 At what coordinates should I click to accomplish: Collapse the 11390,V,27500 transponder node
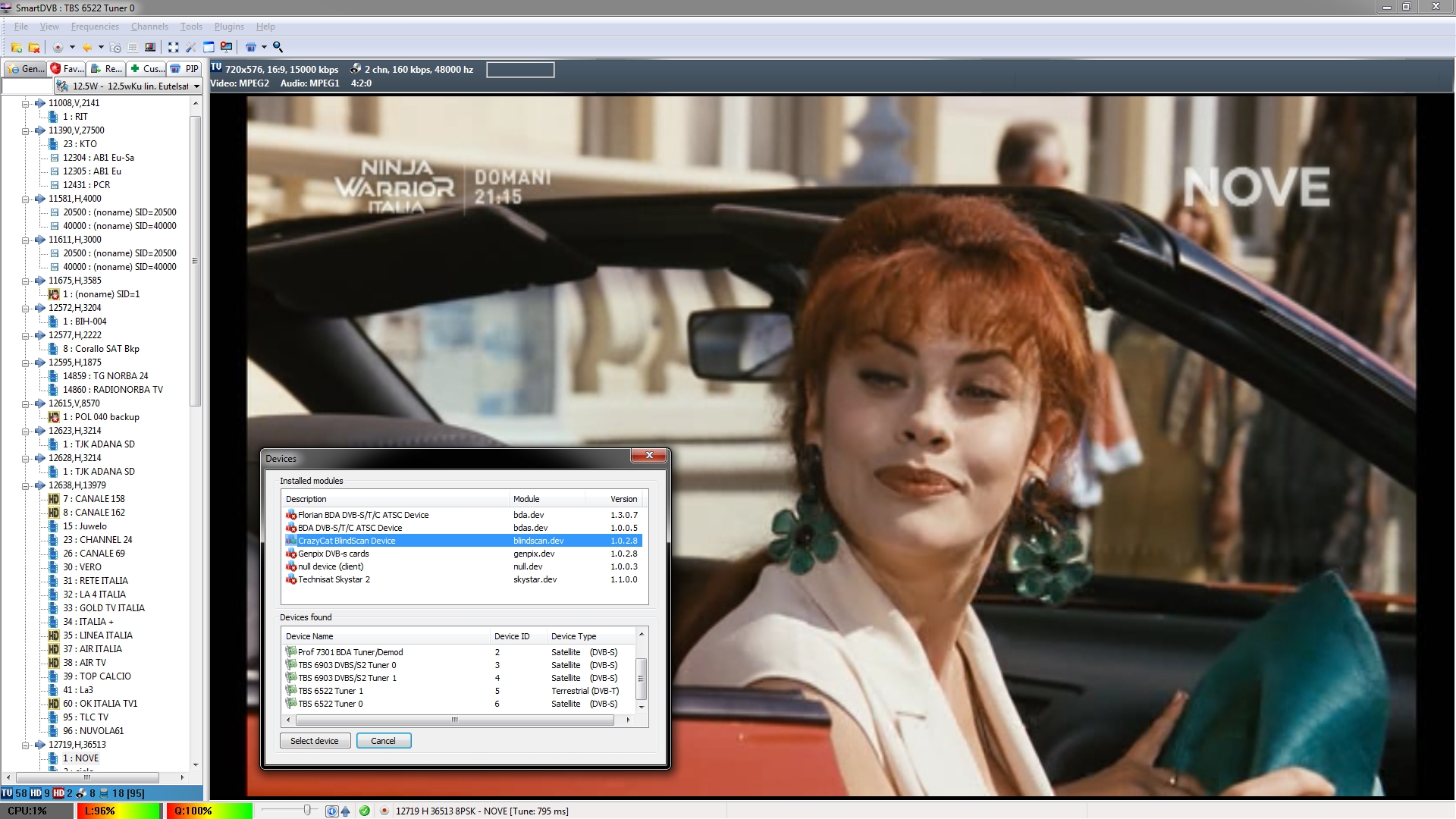25,130
